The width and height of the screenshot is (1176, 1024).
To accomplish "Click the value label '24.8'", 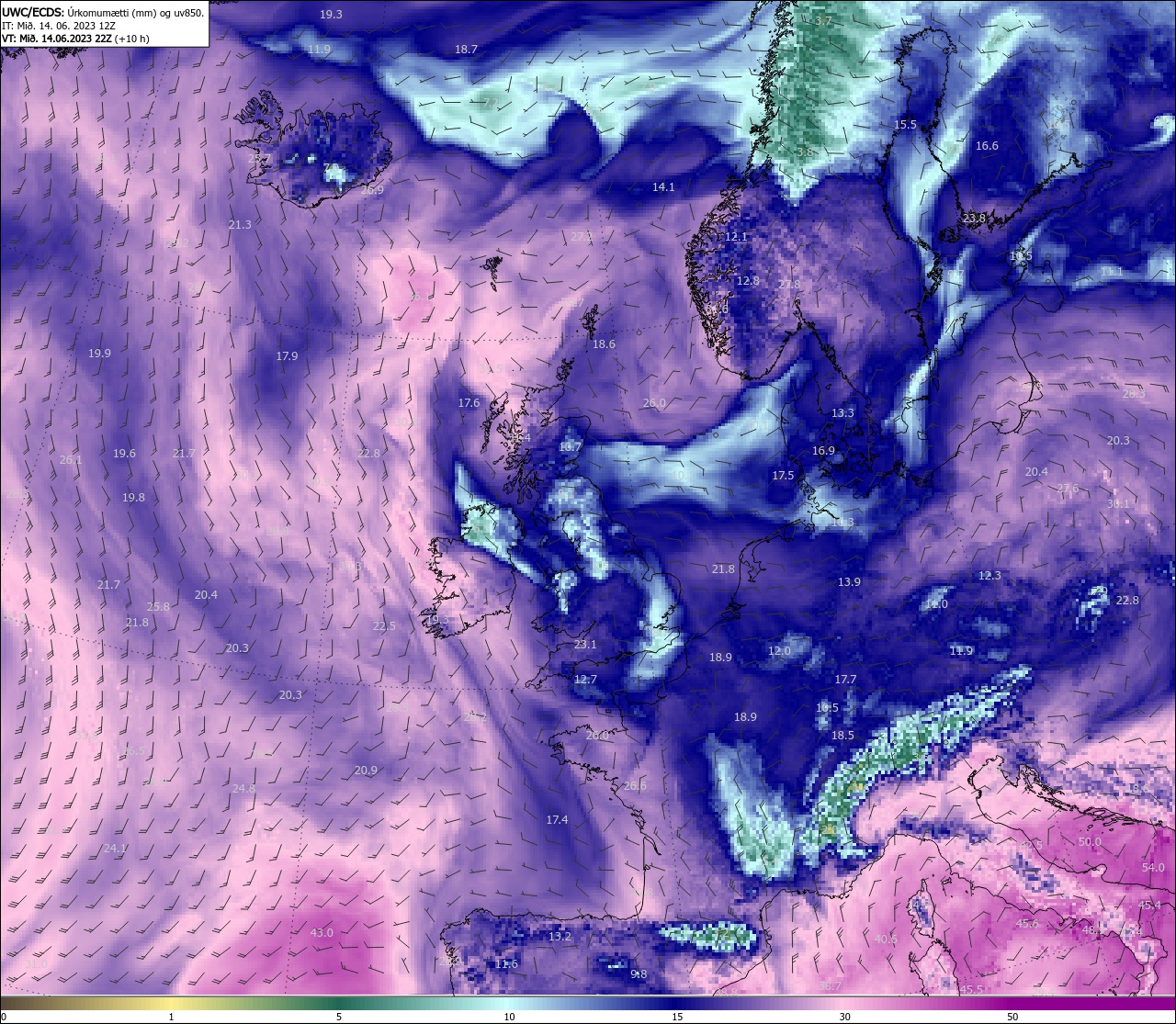I will click(243, 789).
